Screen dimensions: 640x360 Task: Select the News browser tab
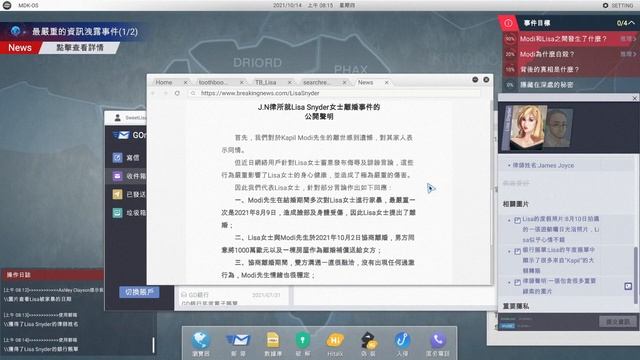pos(365,82)
